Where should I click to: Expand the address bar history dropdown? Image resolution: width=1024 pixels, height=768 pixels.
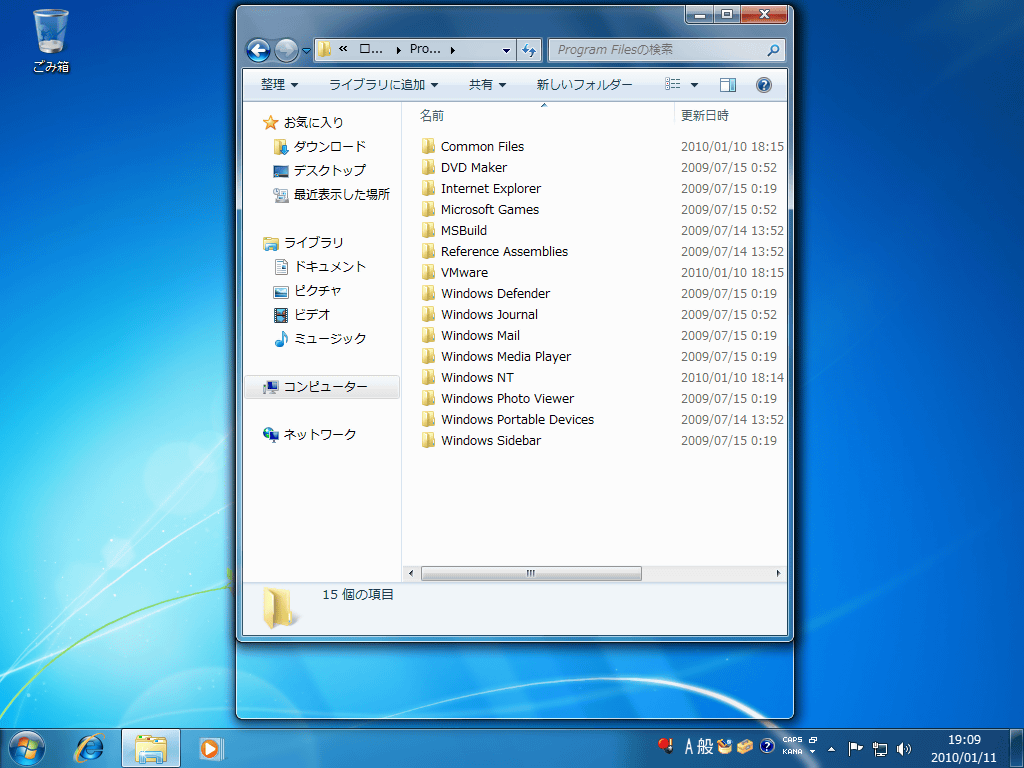click(506, 50)
